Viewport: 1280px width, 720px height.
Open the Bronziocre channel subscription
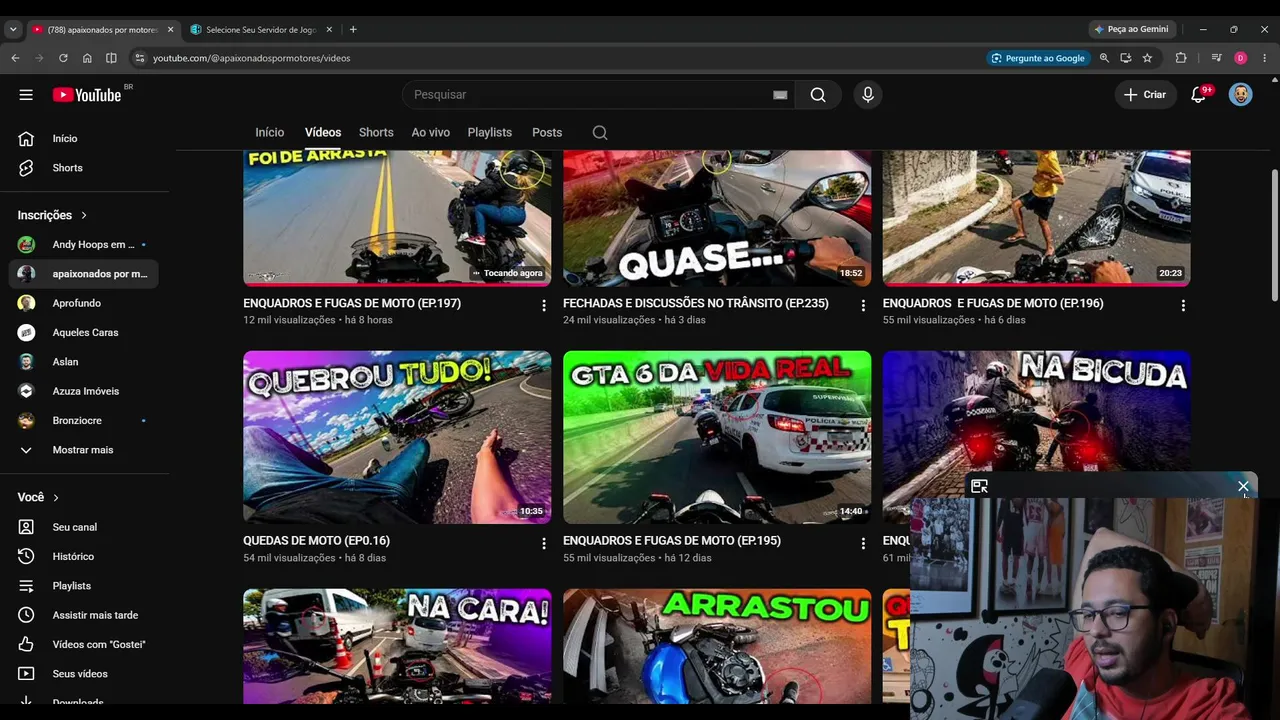point(85,421)
